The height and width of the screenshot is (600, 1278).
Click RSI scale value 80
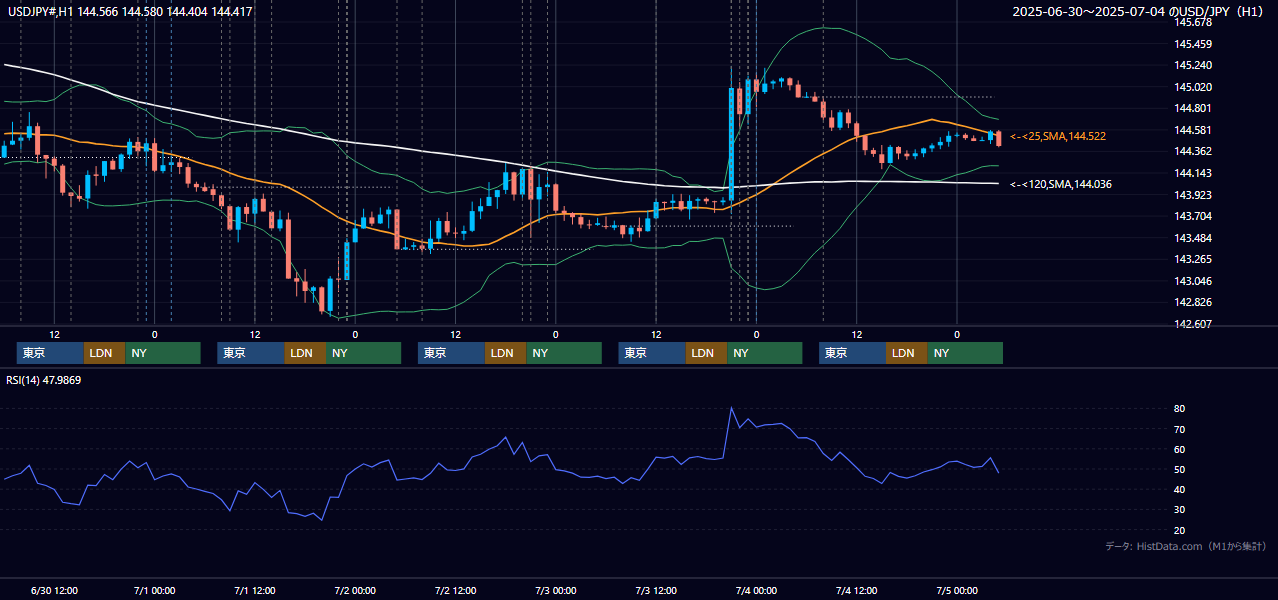1179,409
